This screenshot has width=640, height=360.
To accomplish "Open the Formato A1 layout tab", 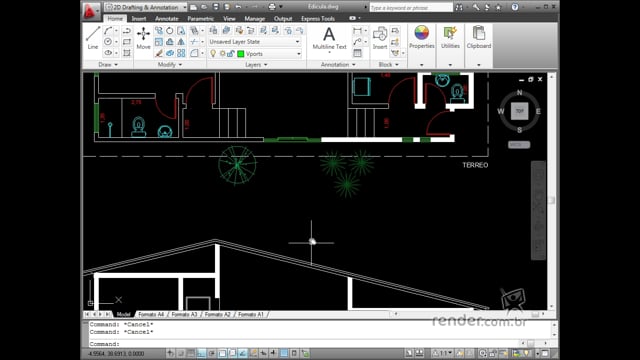I will click(251, 314).
